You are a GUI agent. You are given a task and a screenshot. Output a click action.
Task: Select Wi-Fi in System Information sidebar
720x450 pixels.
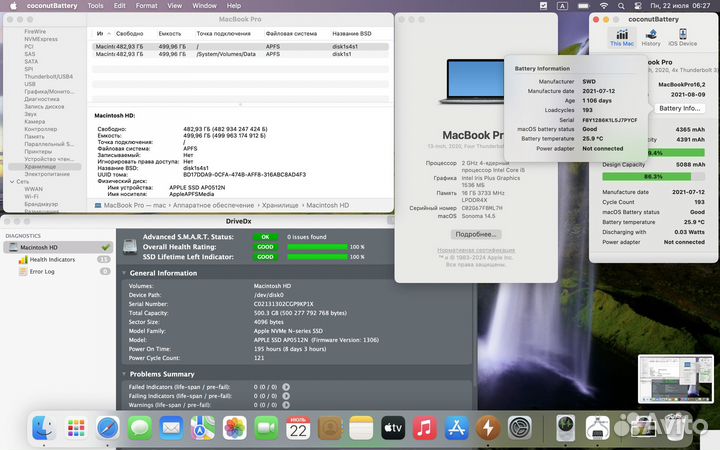click(x=31, y=196)
